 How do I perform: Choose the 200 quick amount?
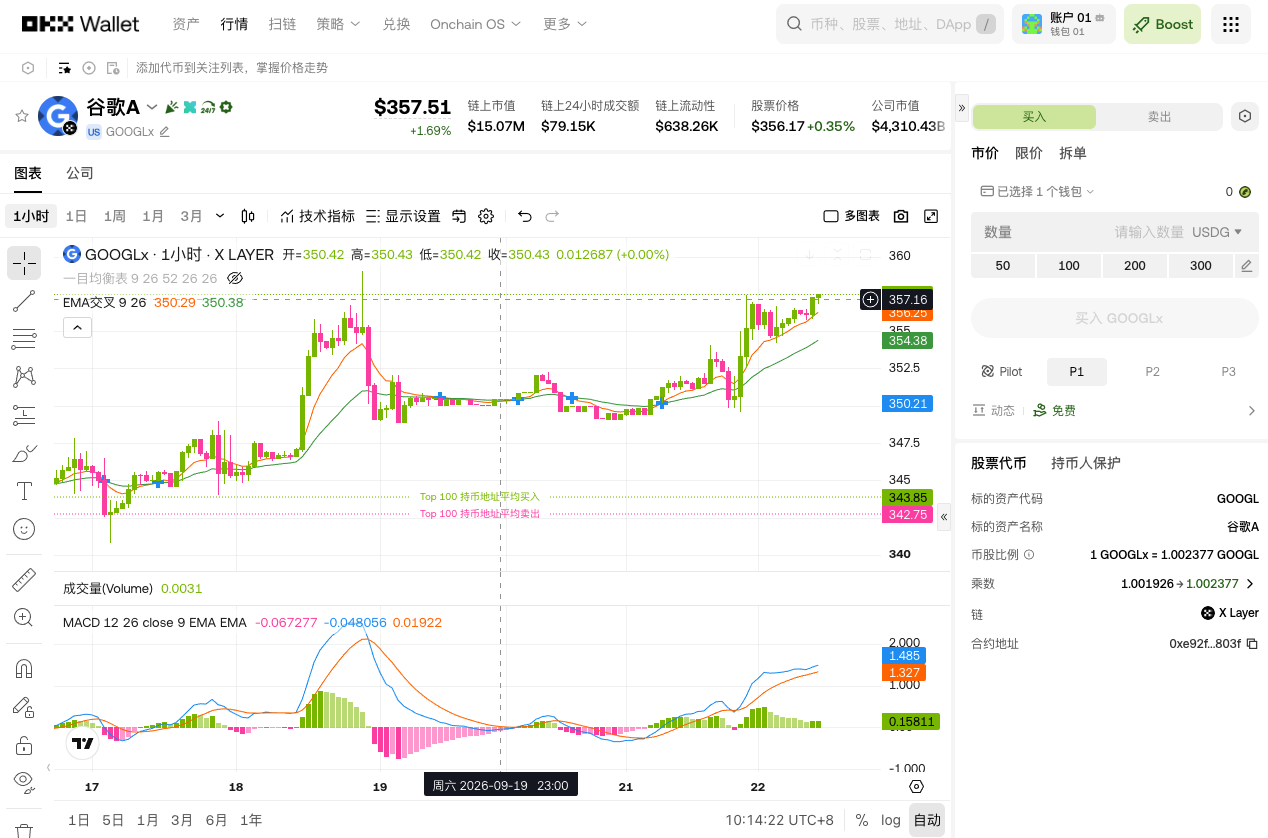click(x=1135, y=266)
